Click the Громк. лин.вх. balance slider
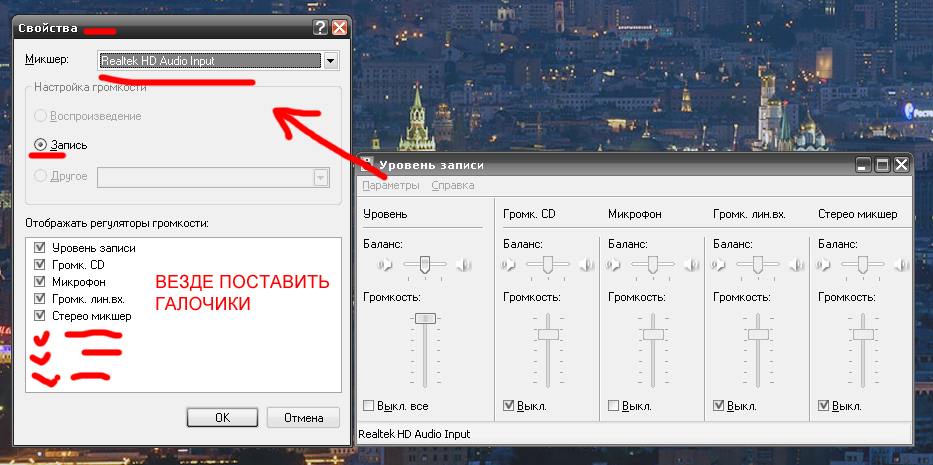This screenshot has height=465, width=933. click(757, 264)
